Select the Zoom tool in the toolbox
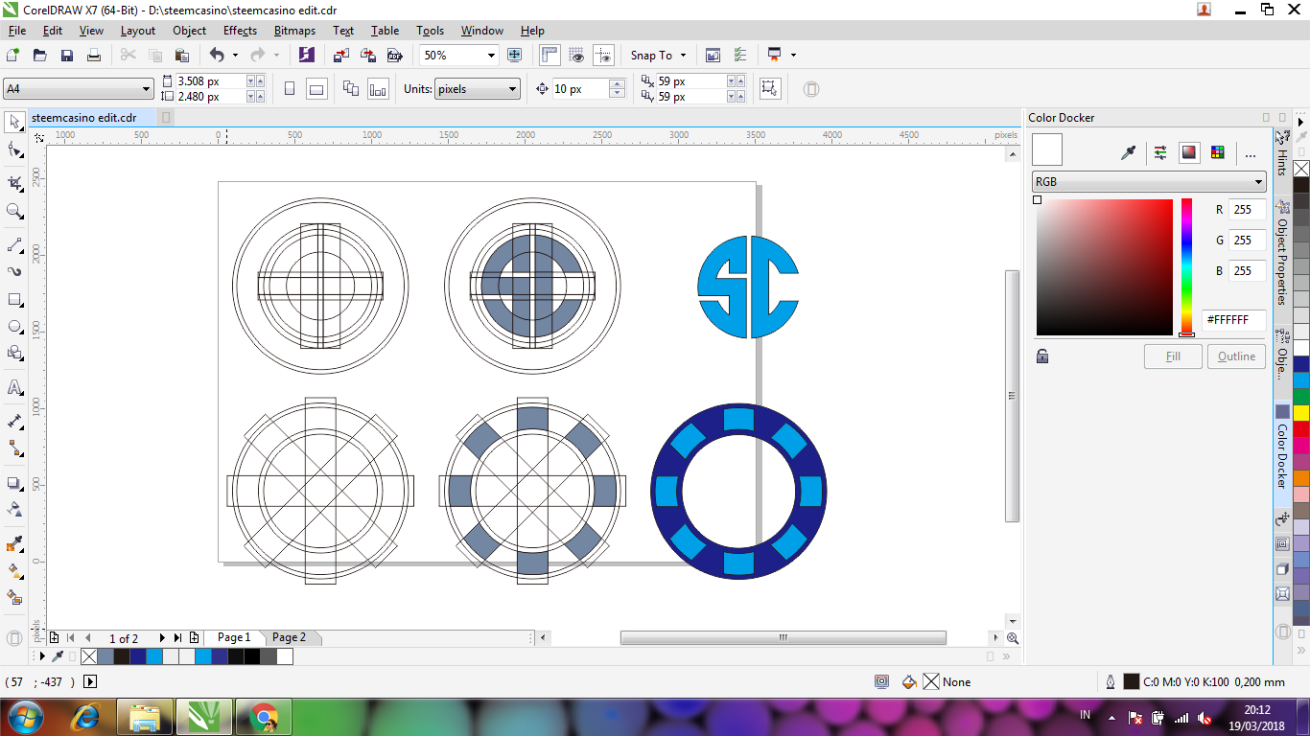 pyautogui.click(x=15, y=211)
